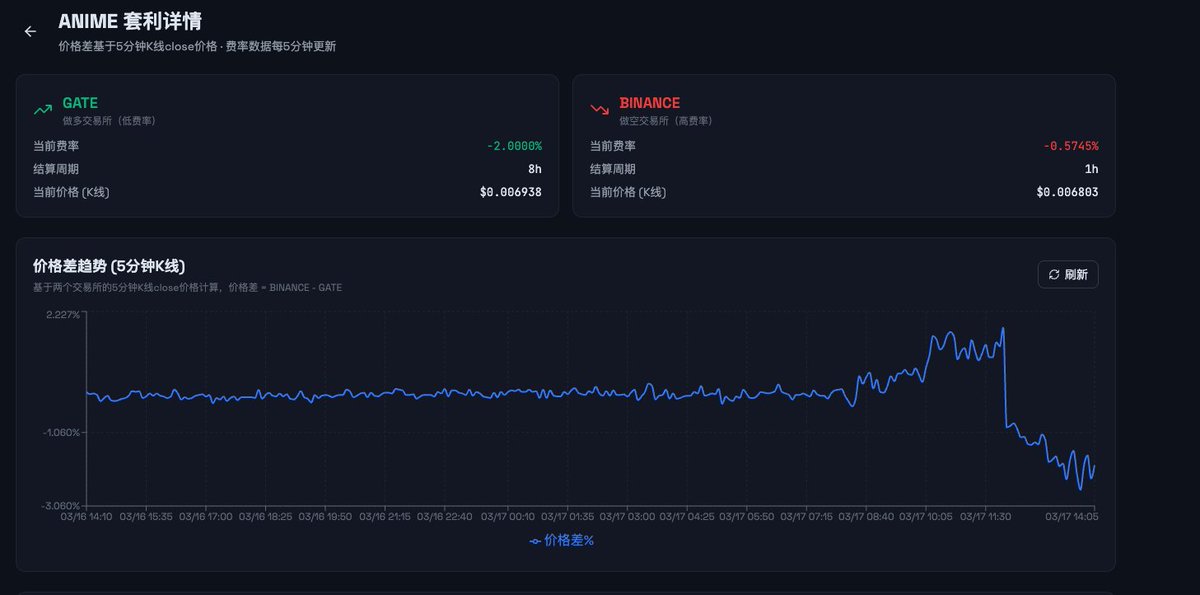This screenshot has height=595, width=1200.
Task: Click the peak point of the price-difference line
Action: 1002,328
